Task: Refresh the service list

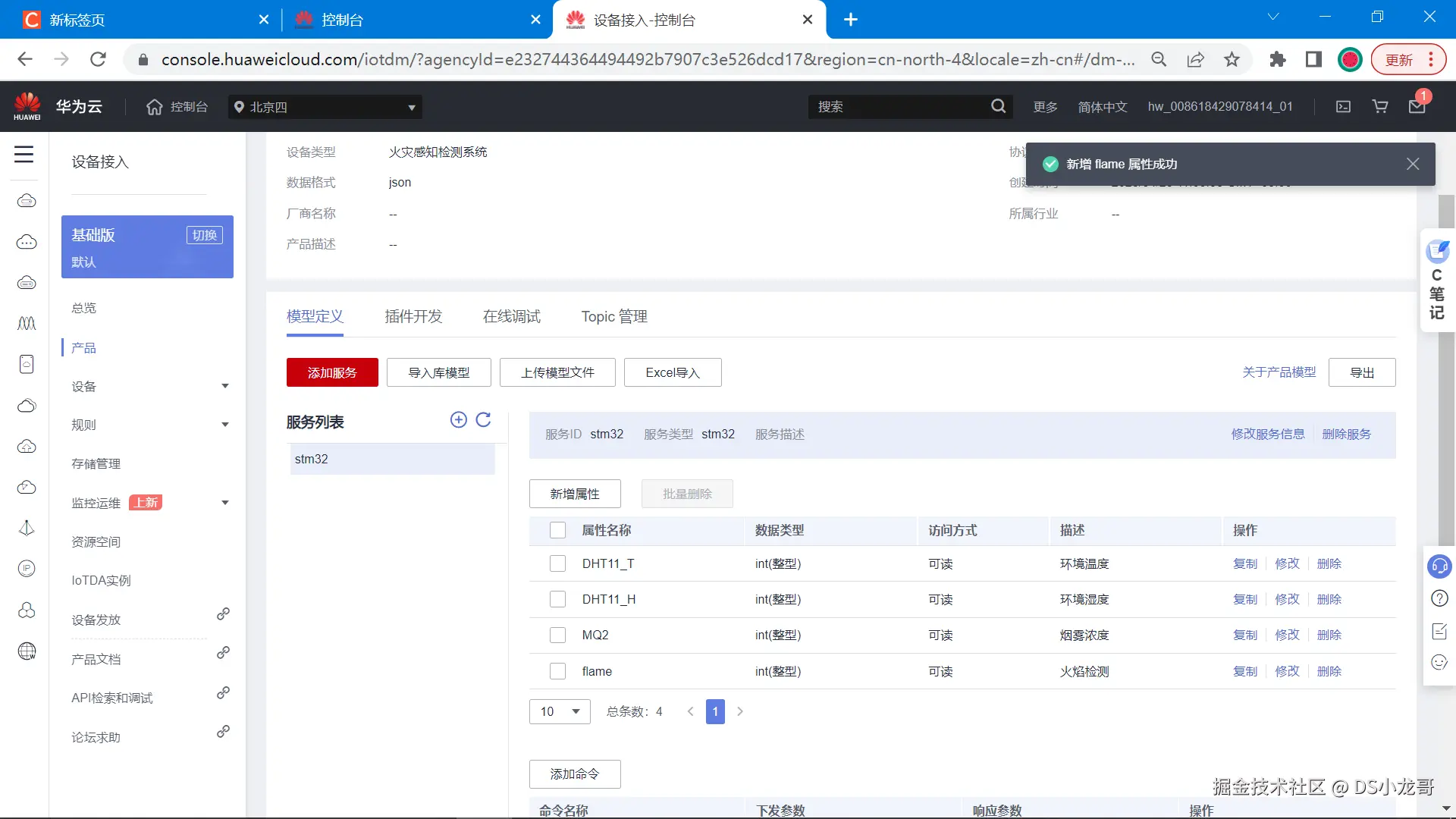Action: click(483, 420)
